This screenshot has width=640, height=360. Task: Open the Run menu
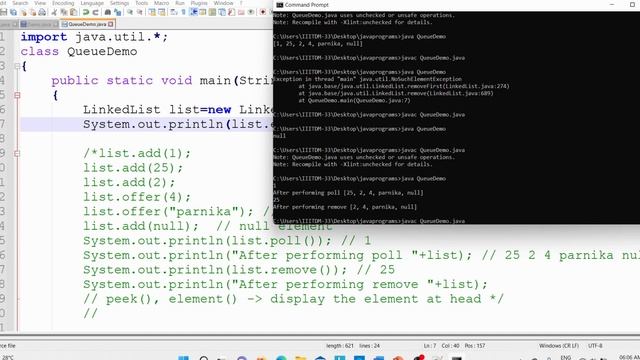click(x=180, y=3)
